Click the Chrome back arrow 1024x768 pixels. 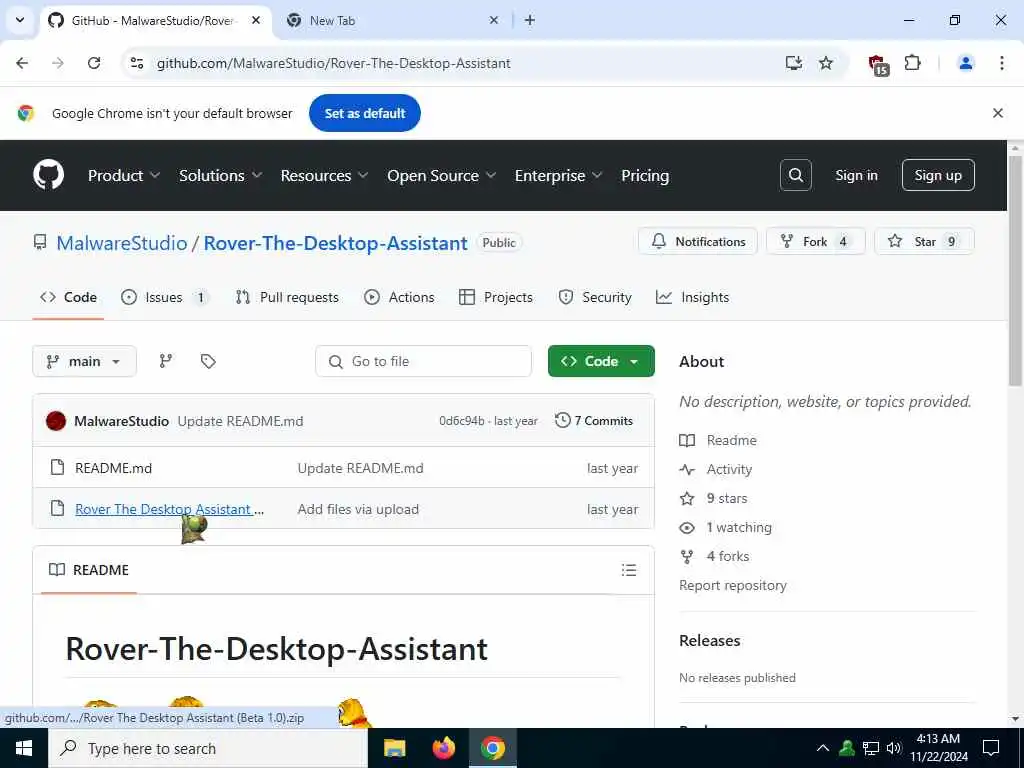[22, 63]
